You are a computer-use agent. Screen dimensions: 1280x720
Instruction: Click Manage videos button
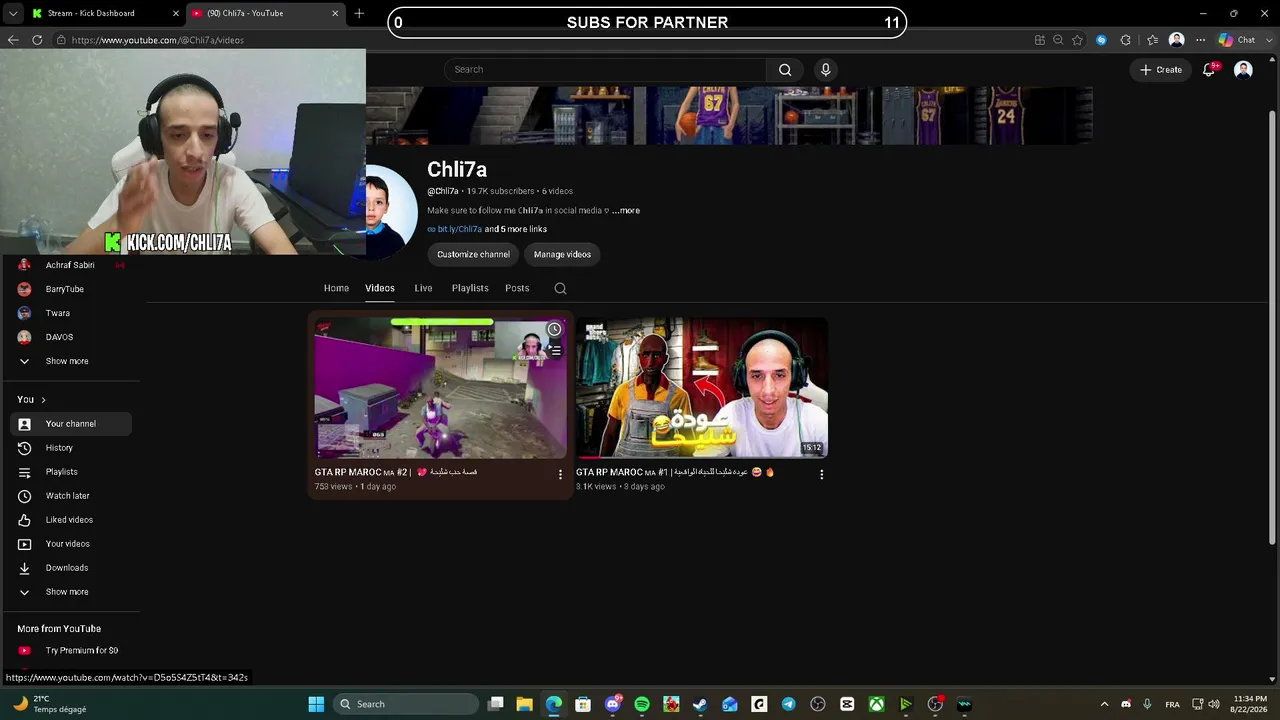[x=562, y=254]
